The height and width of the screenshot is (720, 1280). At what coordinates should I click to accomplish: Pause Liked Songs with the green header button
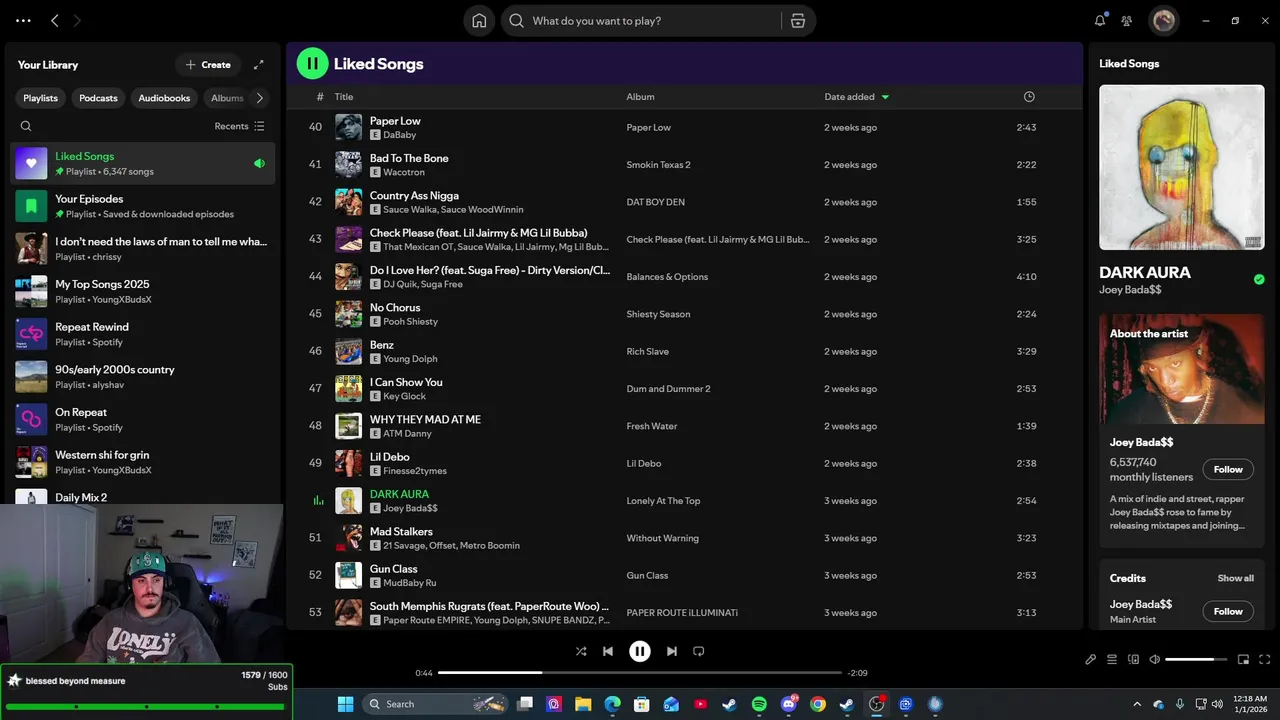[312, 63]
